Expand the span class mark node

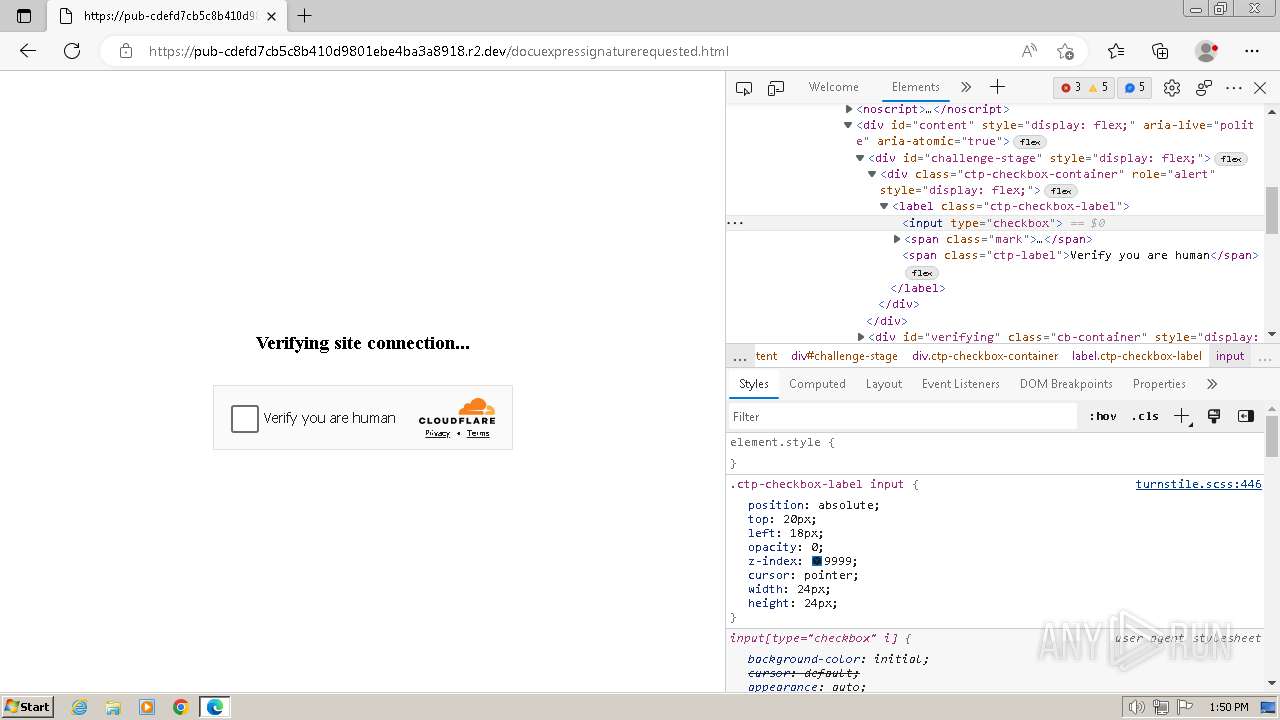pos(897,239)
